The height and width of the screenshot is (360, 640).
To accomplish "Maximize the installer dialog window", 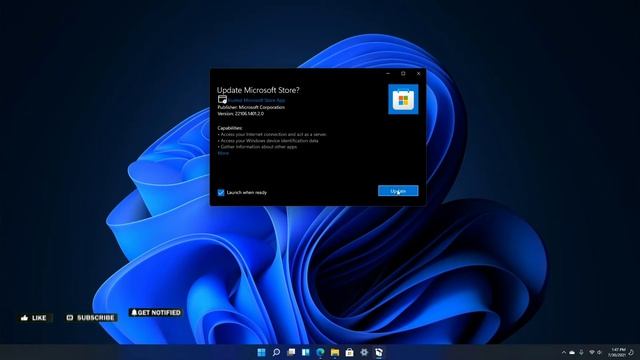I will pos(403,73).
